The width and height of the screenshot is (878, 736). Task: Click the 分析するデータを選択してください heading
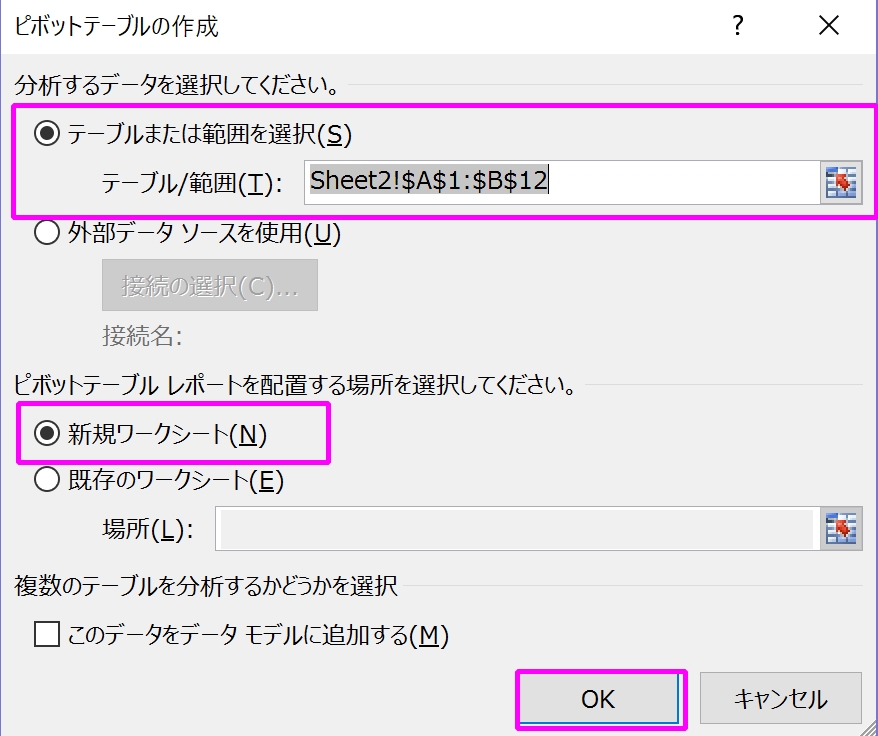pos(176,86)
